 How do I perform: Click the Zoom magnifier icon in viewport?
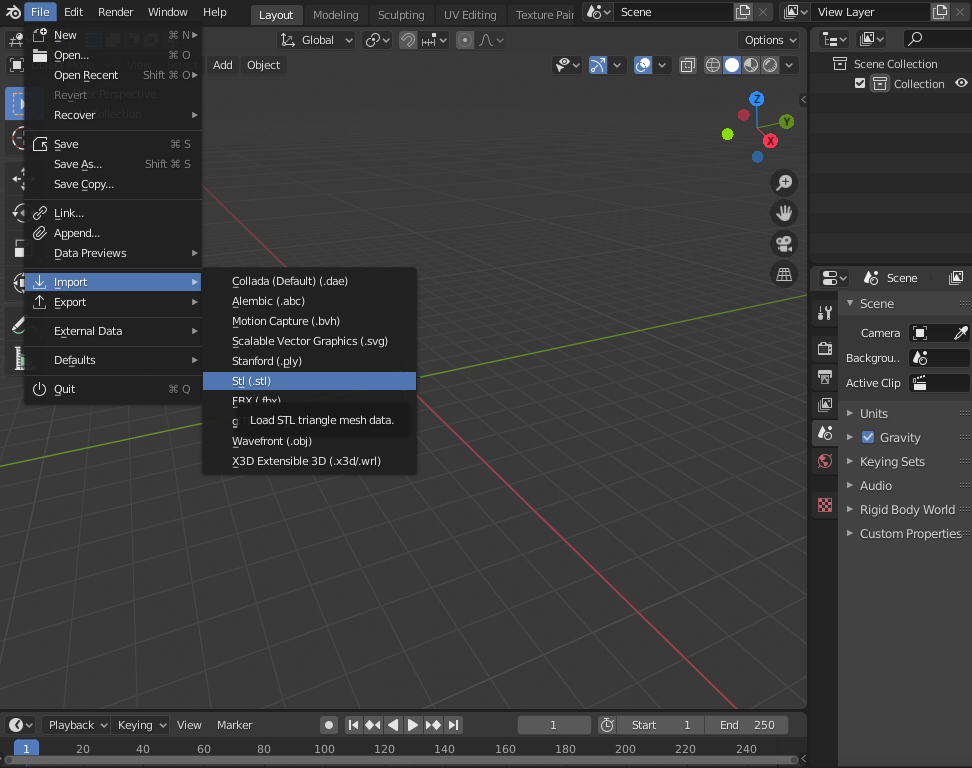tap(785, 182)
